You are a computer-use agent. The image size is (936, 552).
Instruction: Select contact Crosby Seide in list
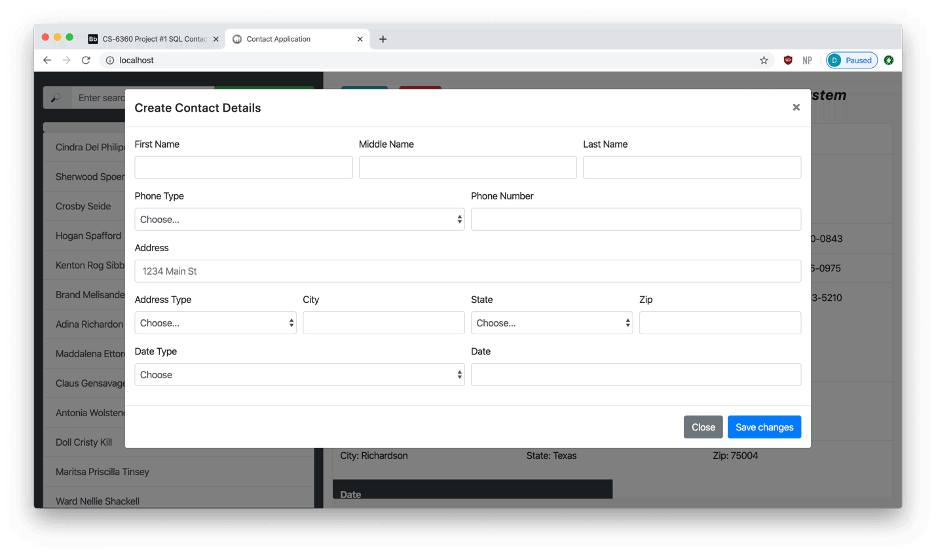[84, 206]
